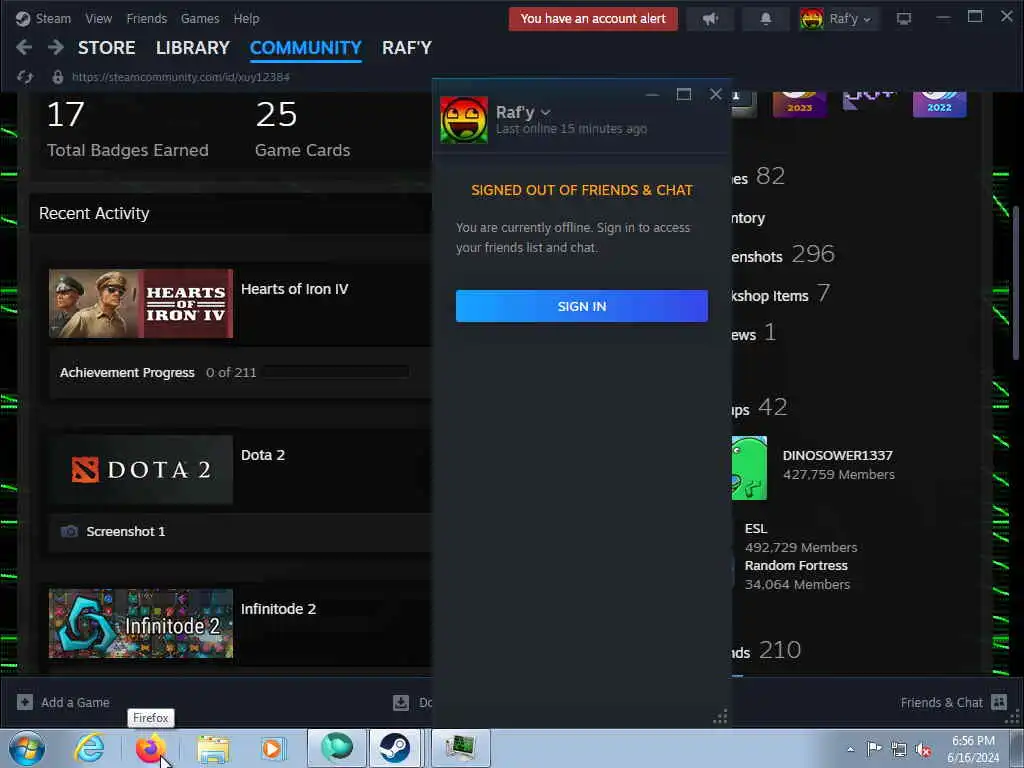Click the chat window resize grip

[720, 717]
